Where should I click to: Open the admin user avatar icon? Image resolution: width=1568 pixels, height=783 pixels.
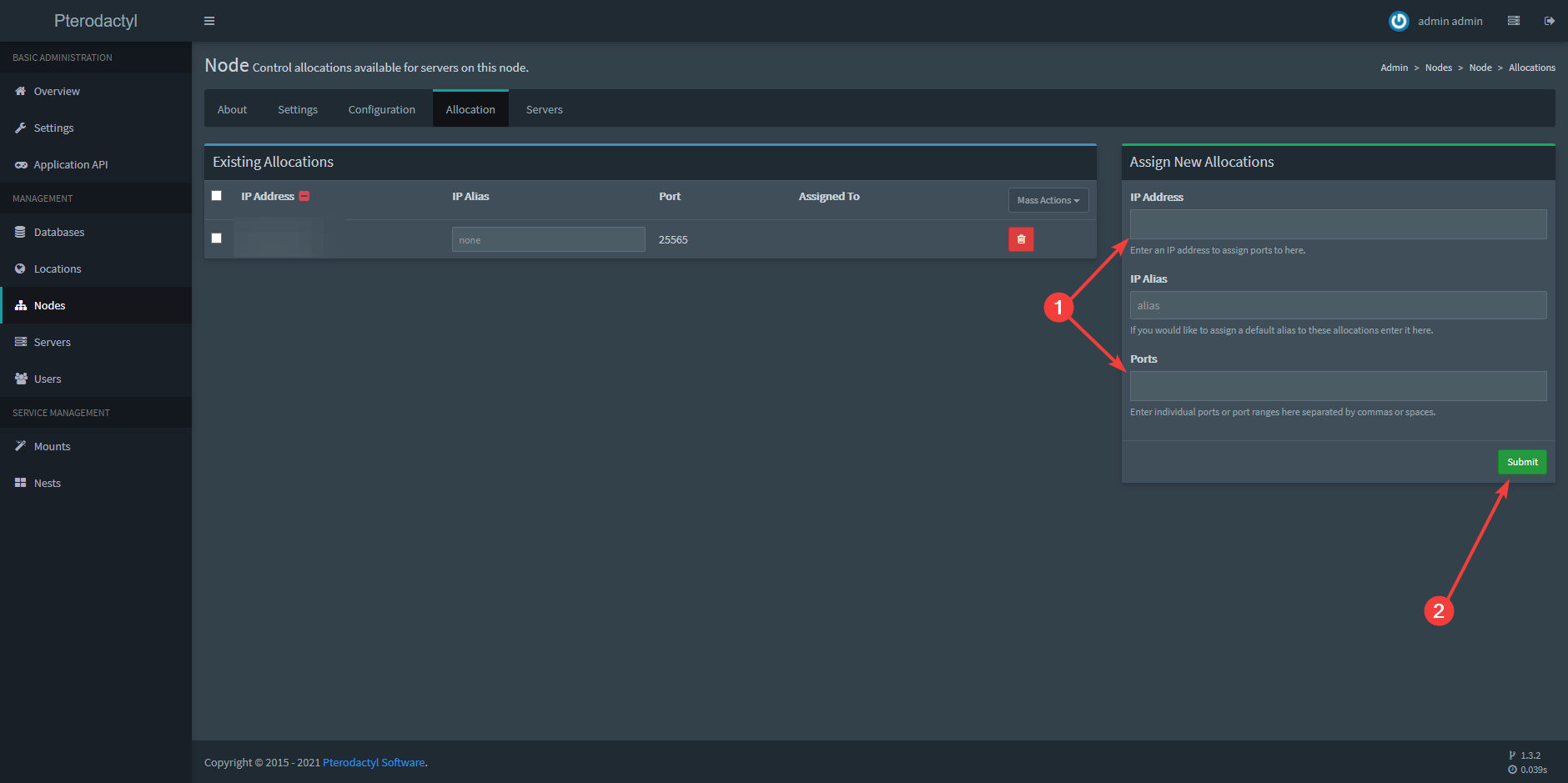pos(1399,21)
